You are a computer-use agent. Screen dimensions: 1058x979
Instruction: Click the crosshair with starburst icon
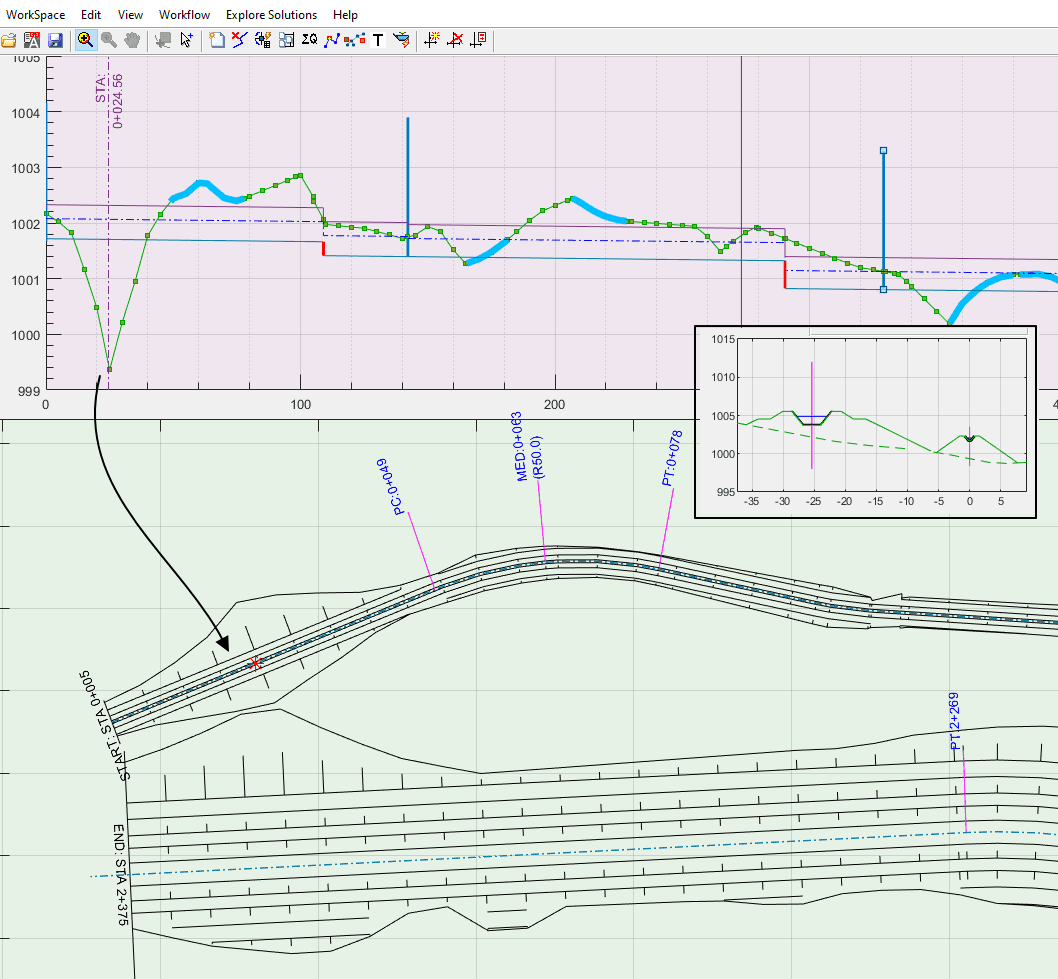click(x=432, y=40)
